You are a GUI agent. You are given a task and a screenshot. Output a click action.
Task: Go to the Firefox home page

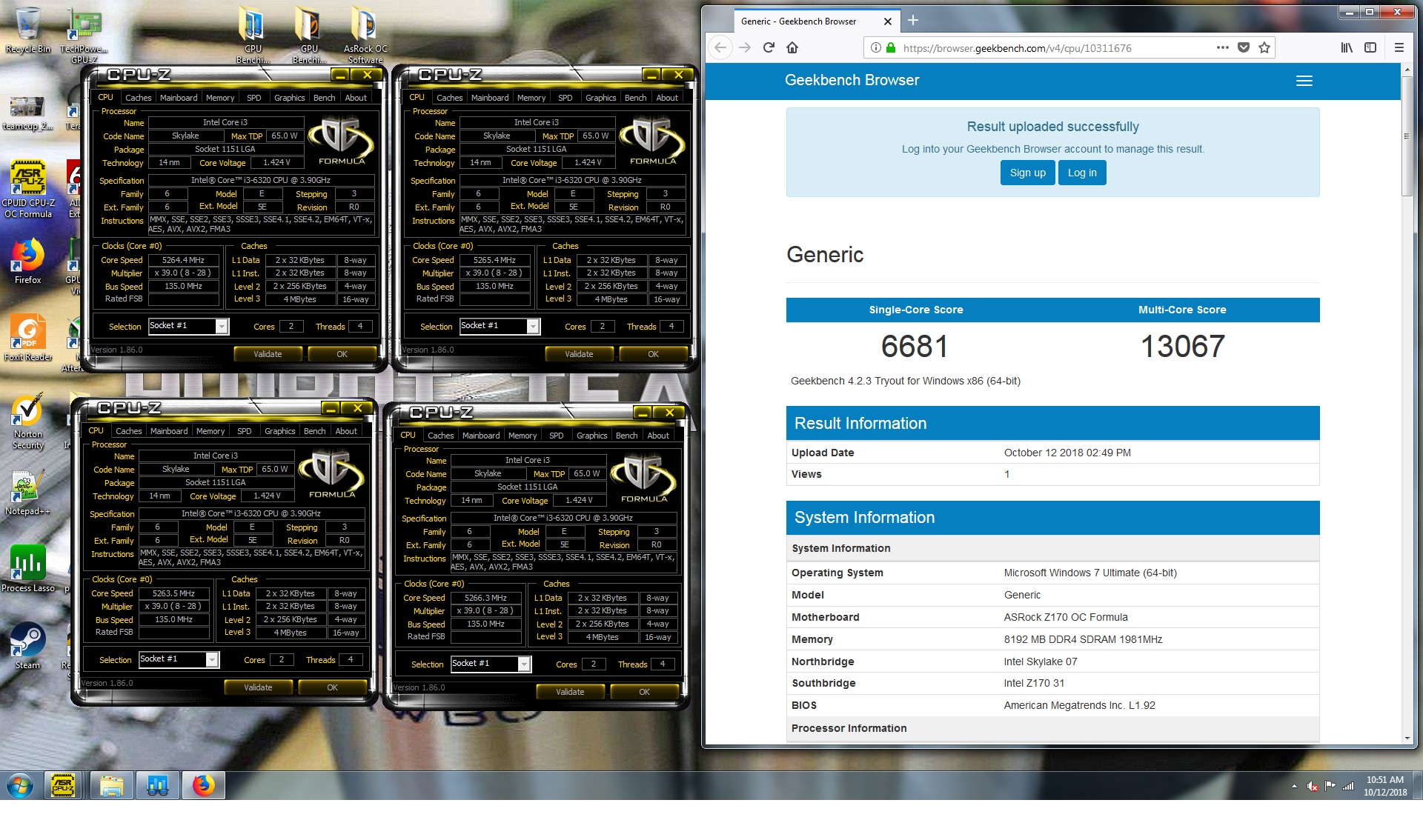[x=792, y=47]
